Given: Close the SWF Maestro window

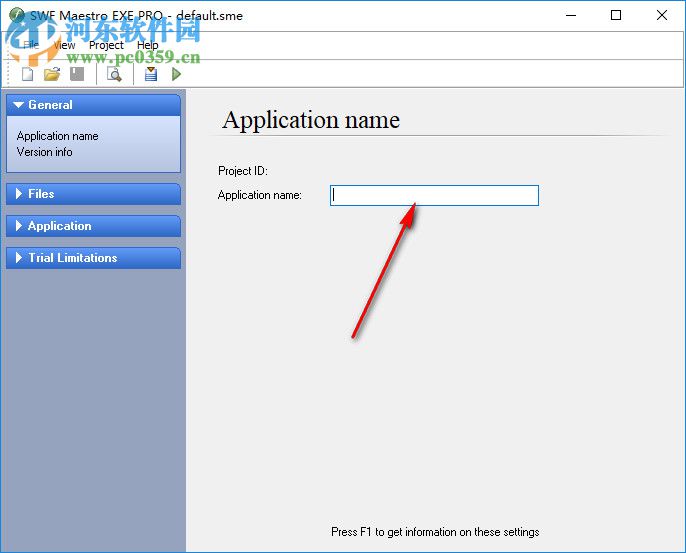Looking at the screenshot, I should [662, 15].
